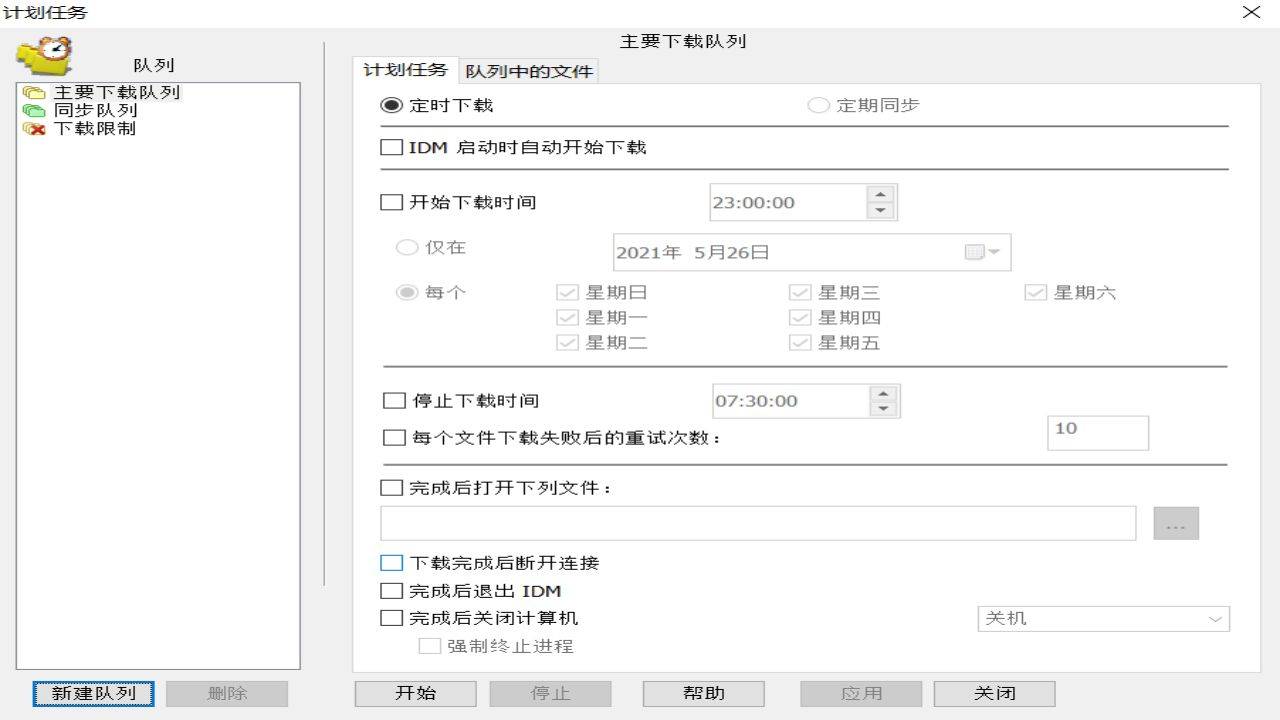Click the up arrow on the start time spinner
Viewport: 1280px width, 720px height.
coord(881,195)
